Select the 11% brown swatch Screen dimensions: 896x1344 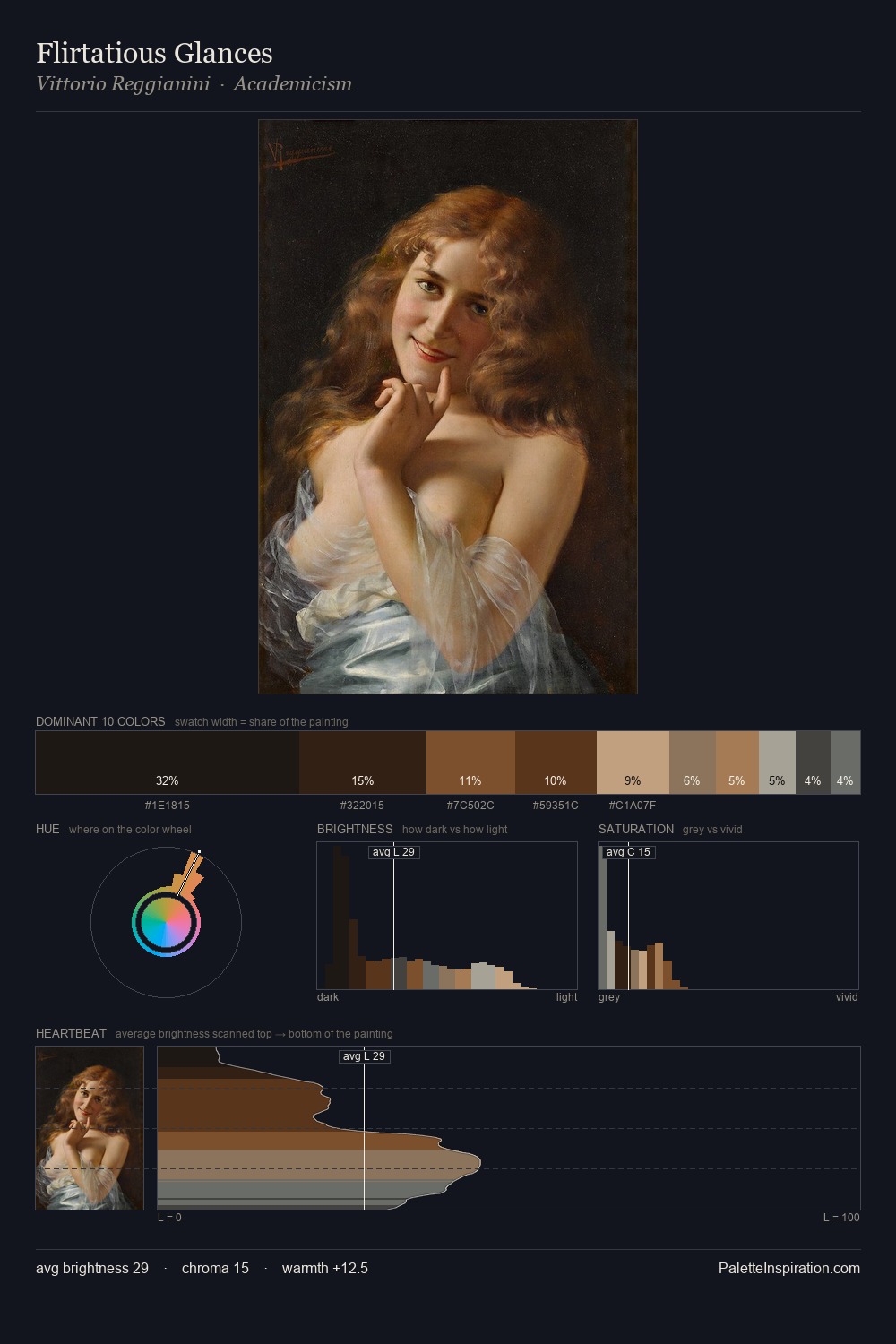470,762
